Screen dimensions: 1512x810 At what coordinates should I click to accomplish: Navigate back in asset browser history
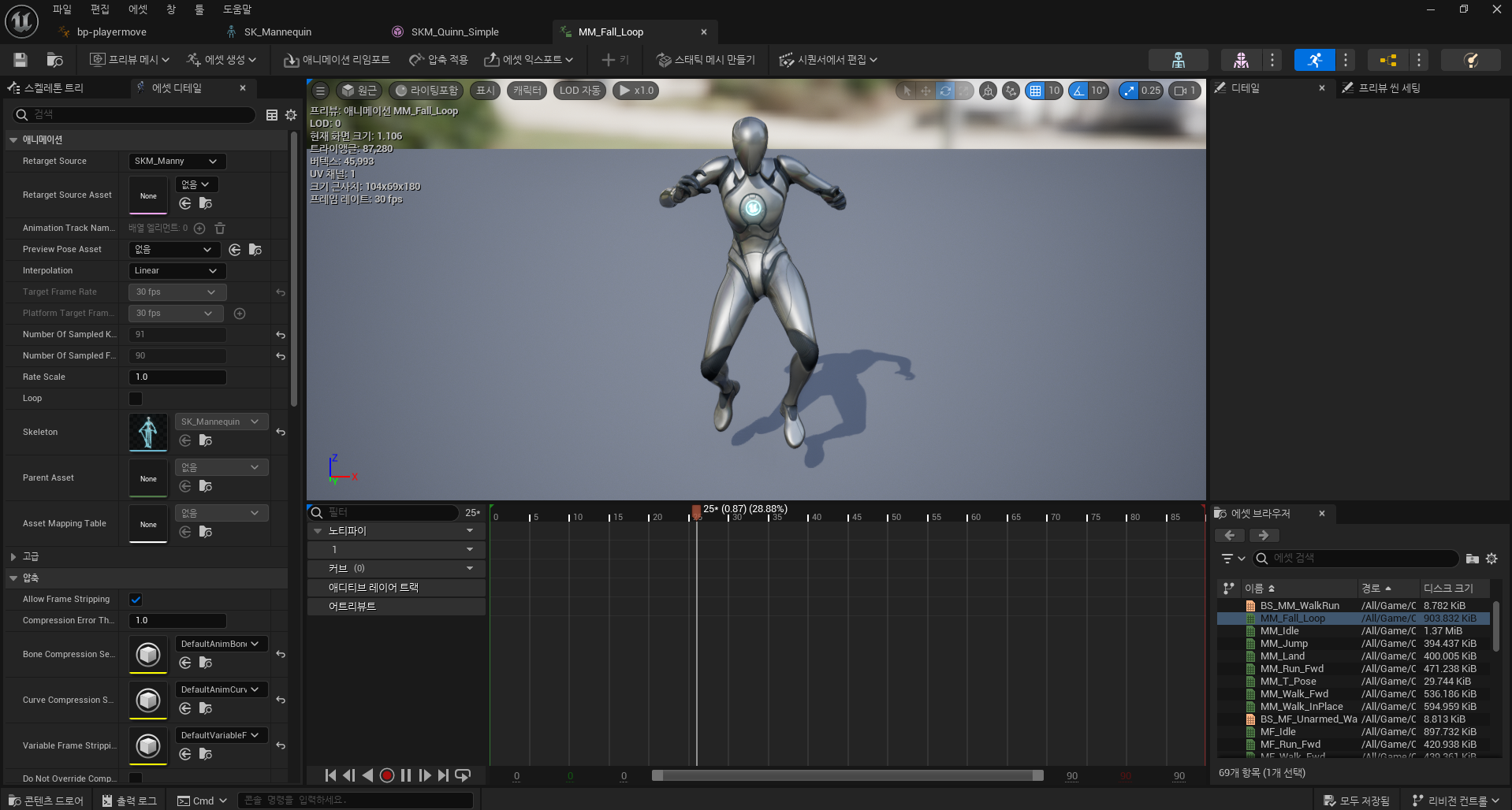(x=1230, y=536)
